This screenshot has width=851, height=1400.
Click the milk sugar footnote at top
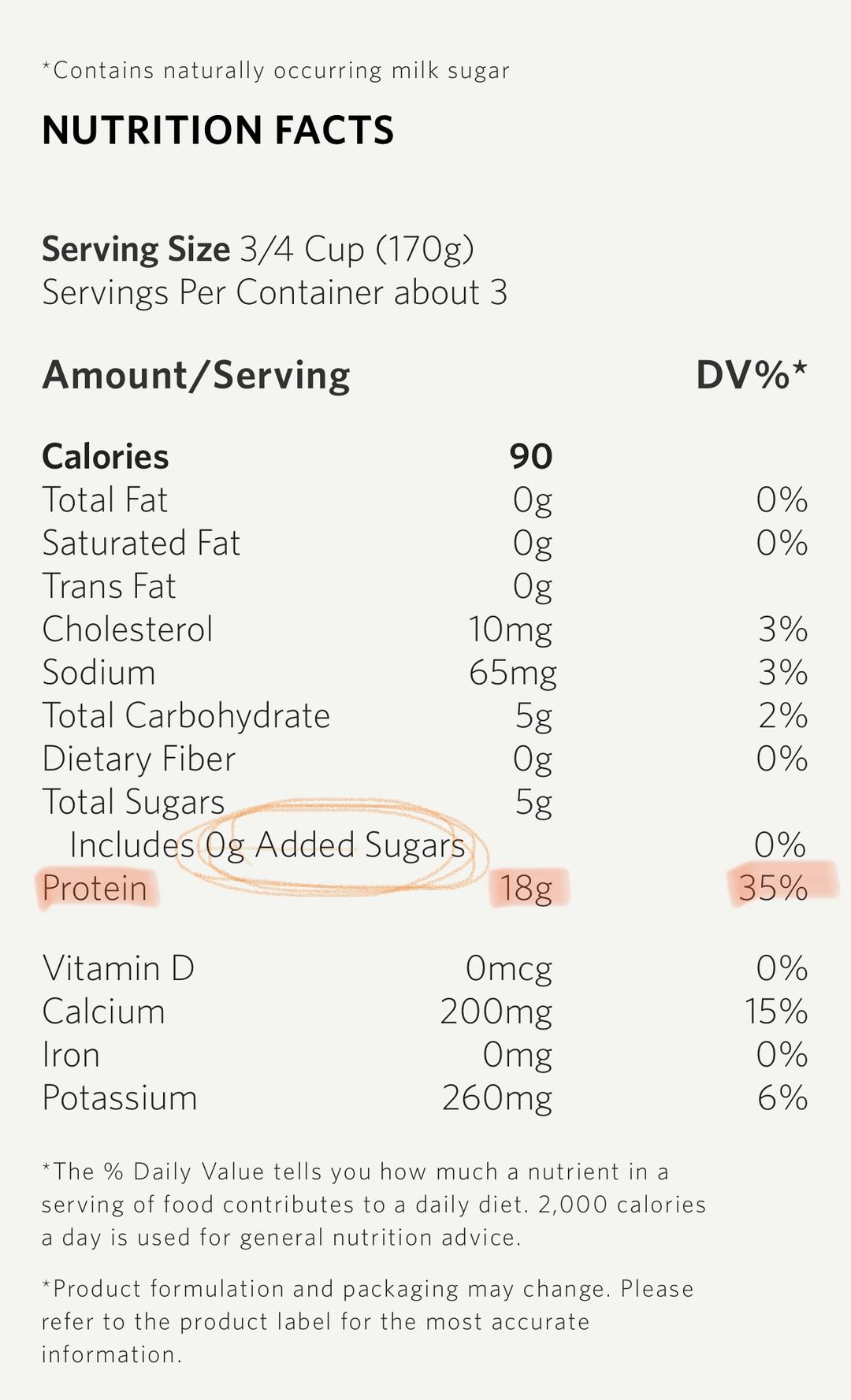[x=276, y=71]
